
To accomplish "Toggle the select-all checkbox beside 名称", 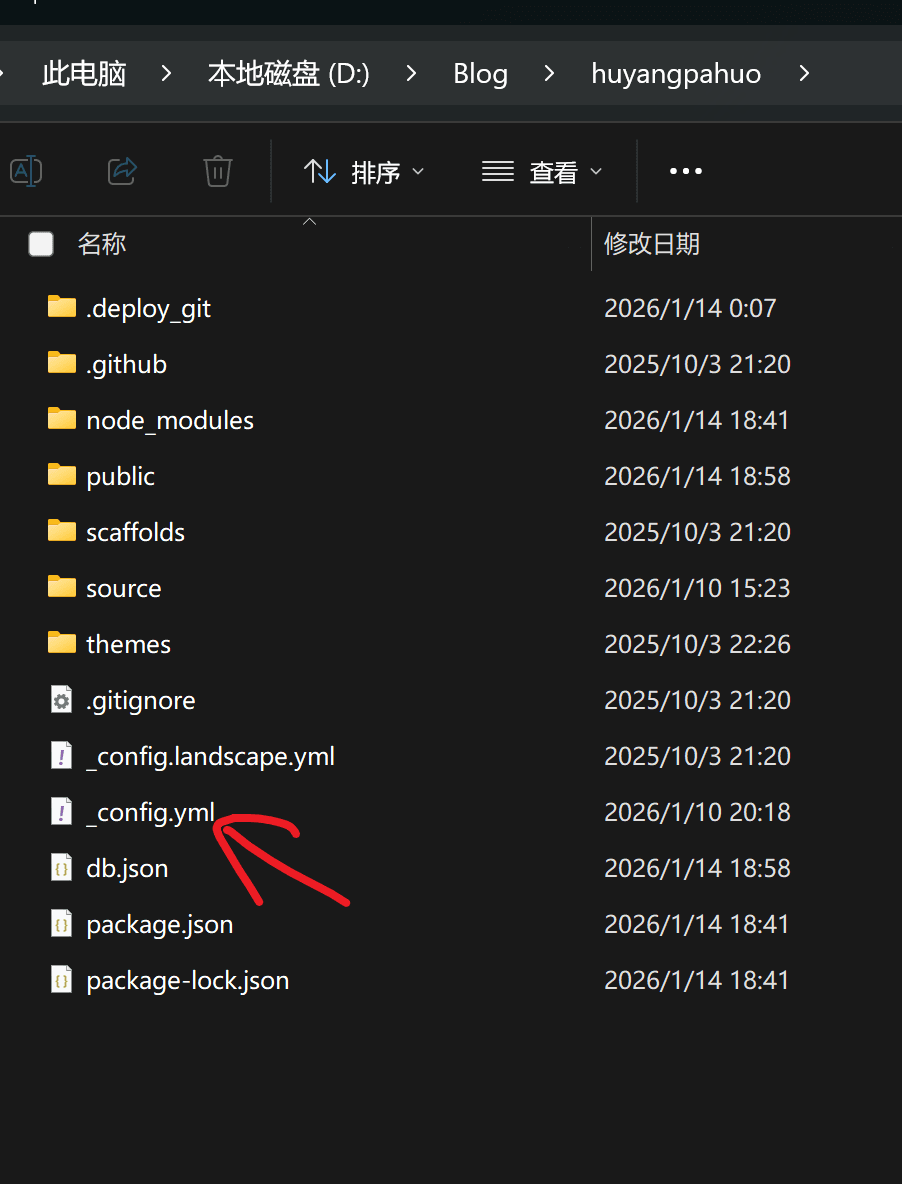I will click(x=41, y=244).
